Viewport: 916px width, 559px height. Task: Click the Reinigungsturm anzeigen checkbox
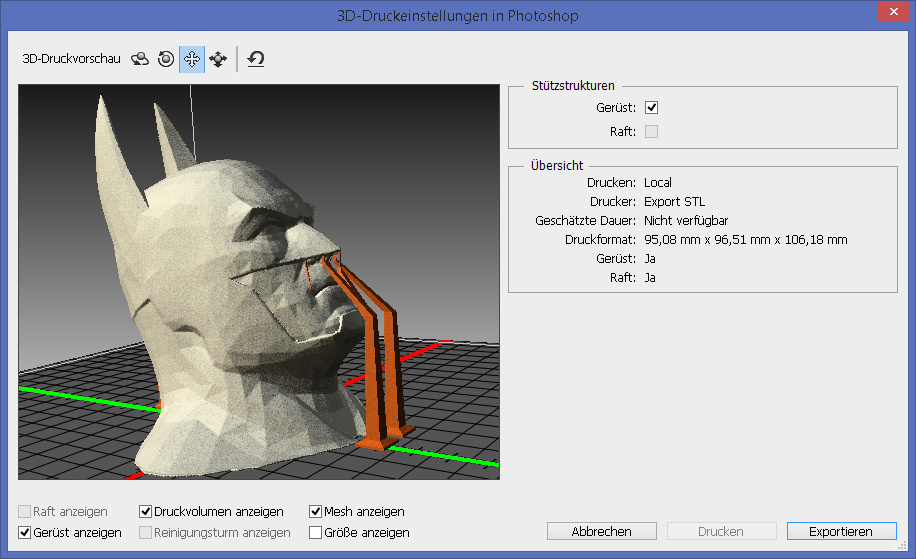[x=146, y=533]
